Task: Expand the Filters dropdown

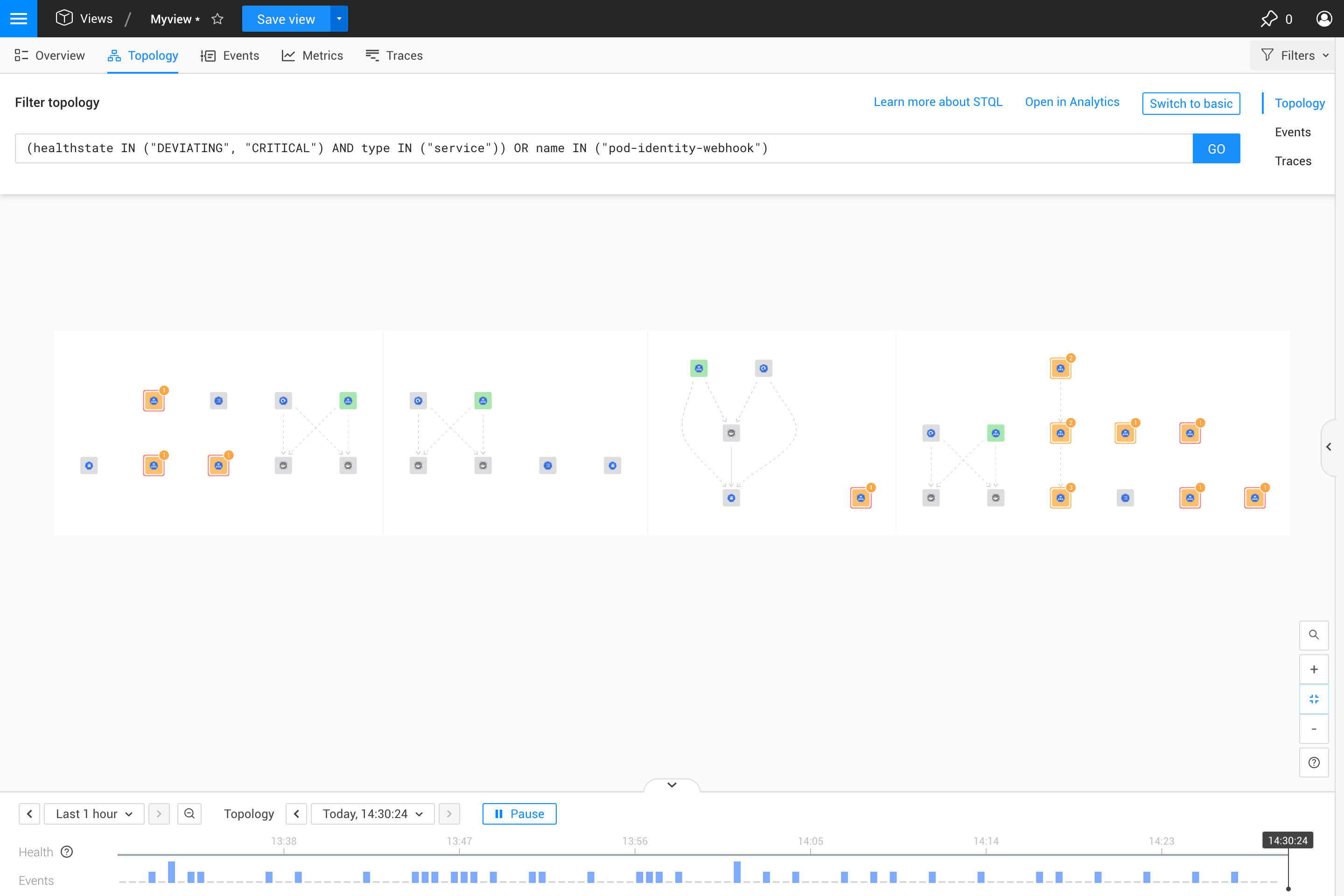Action: click(1295, 56)
